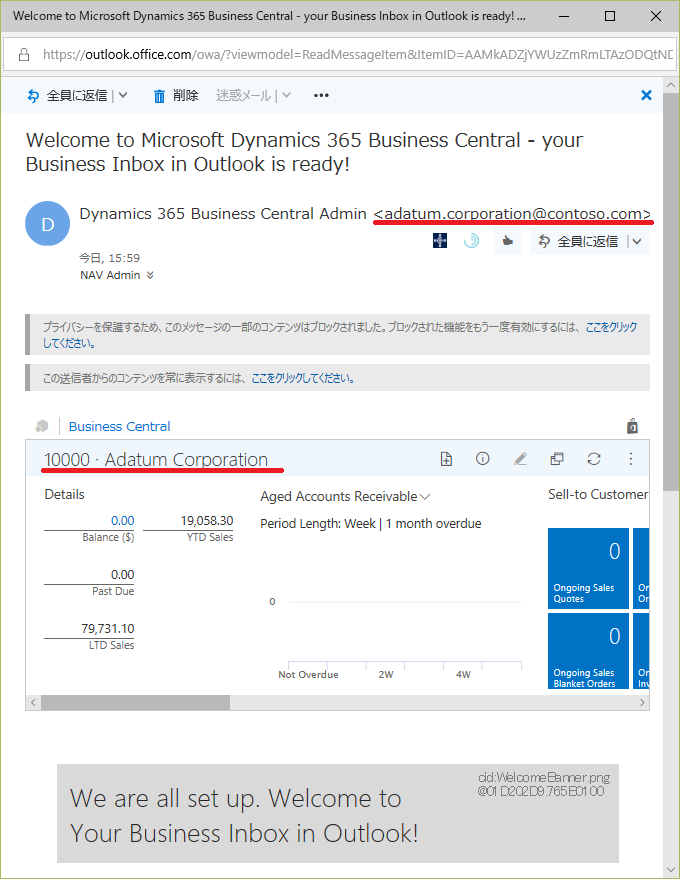Click Reply all beside the like icon
Image resolution: width=680 pixels, height=879 pixels.
579,242
